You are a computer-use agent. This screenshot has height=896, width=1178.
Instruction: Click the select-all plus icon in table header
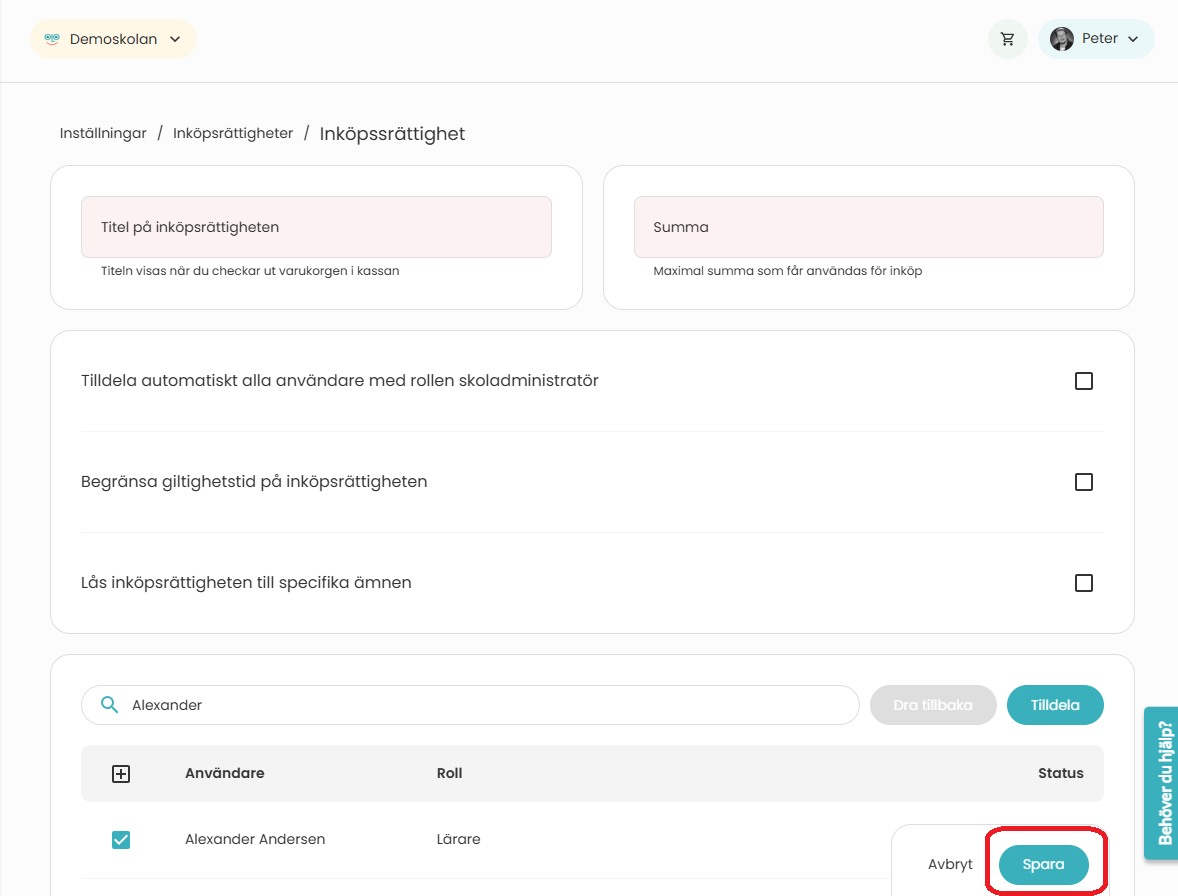121,774
